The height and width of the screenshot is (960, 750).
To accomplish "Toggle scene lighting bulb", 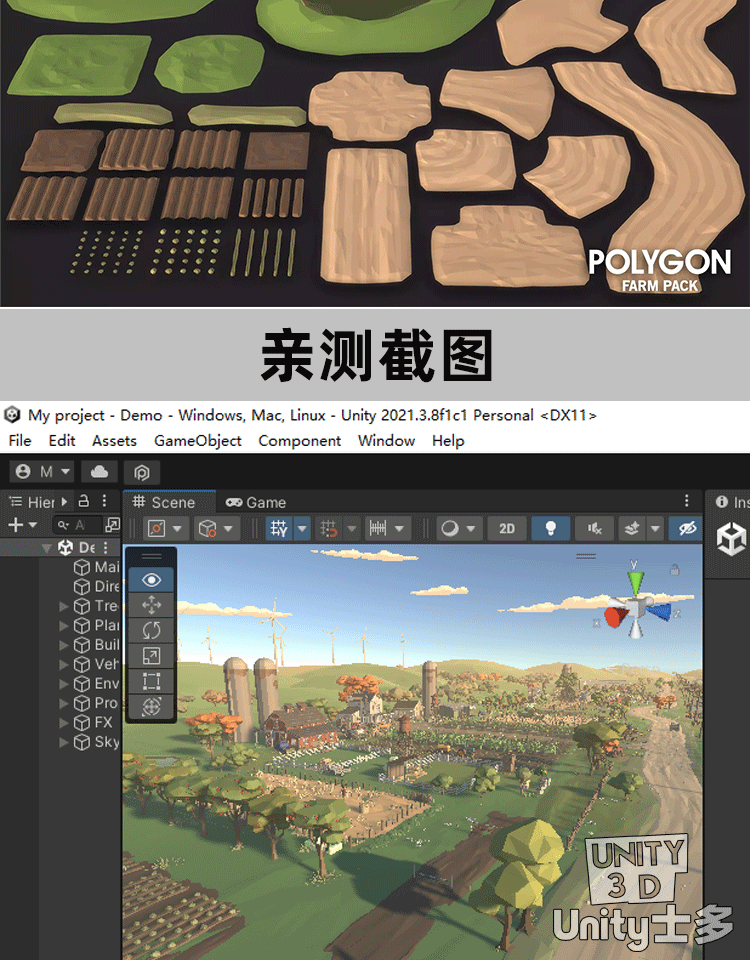I will click(550, 528).
